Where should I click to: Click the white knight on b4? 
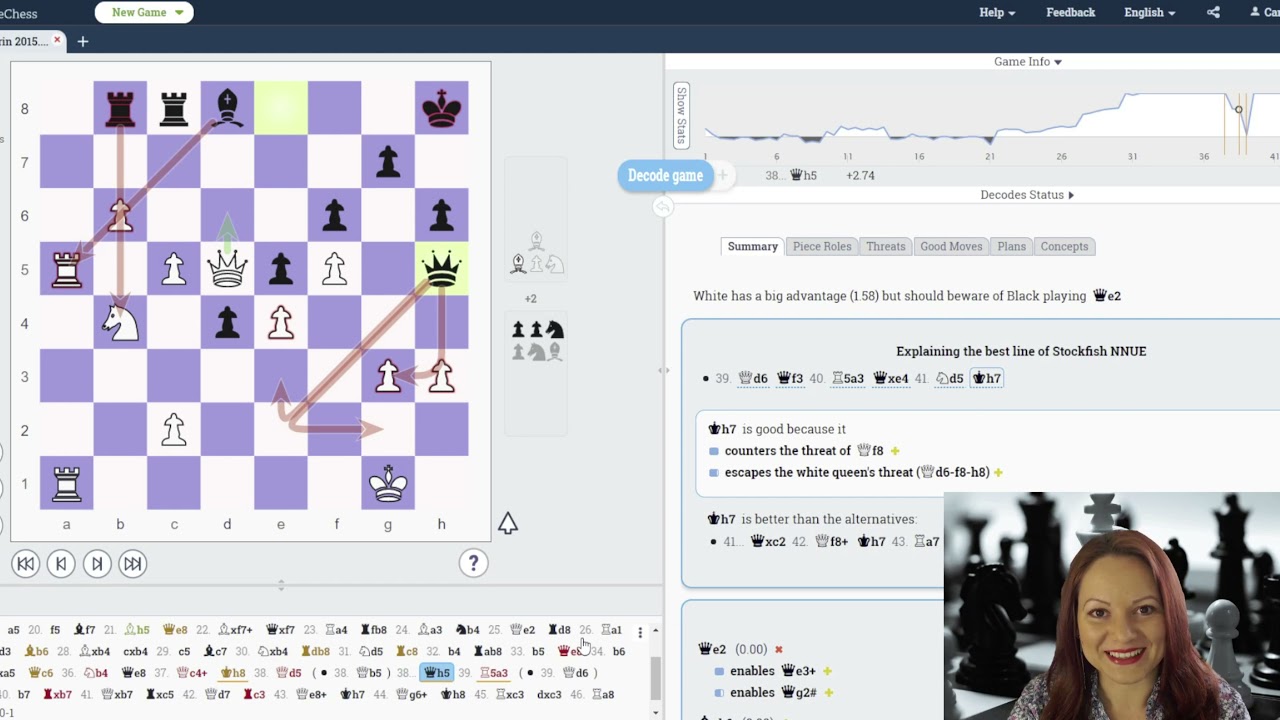coord(120,322)
